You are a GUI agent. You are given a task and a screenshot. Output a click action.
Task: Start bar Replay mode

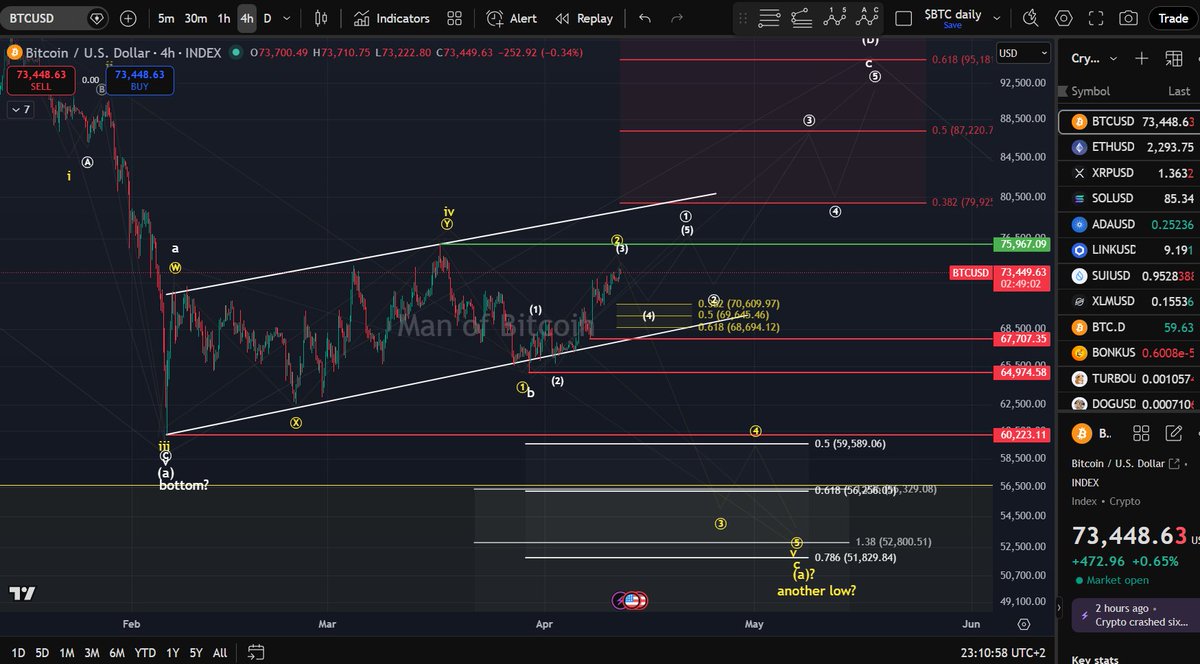click(x=584, y=18)
